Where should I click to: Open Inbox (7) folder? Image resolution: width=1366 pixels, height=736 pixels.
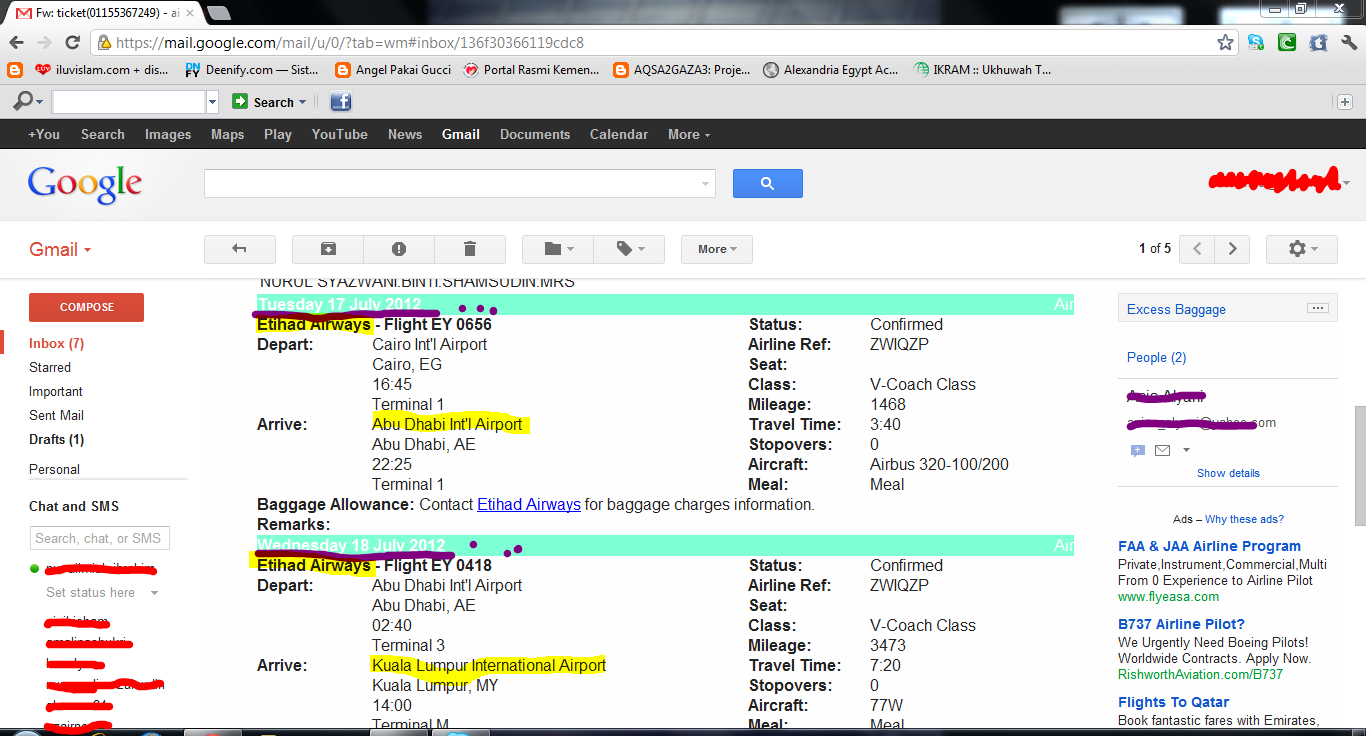[56, 343]
